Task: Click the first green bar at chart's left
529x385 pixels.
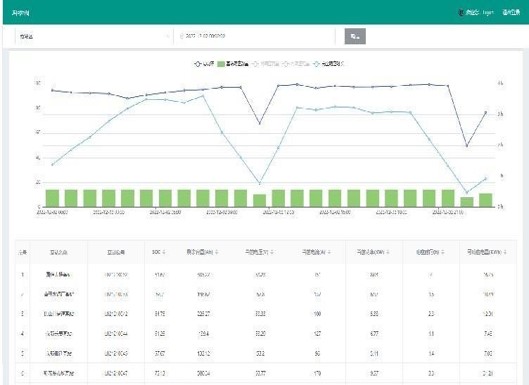Action: [52, 198]
